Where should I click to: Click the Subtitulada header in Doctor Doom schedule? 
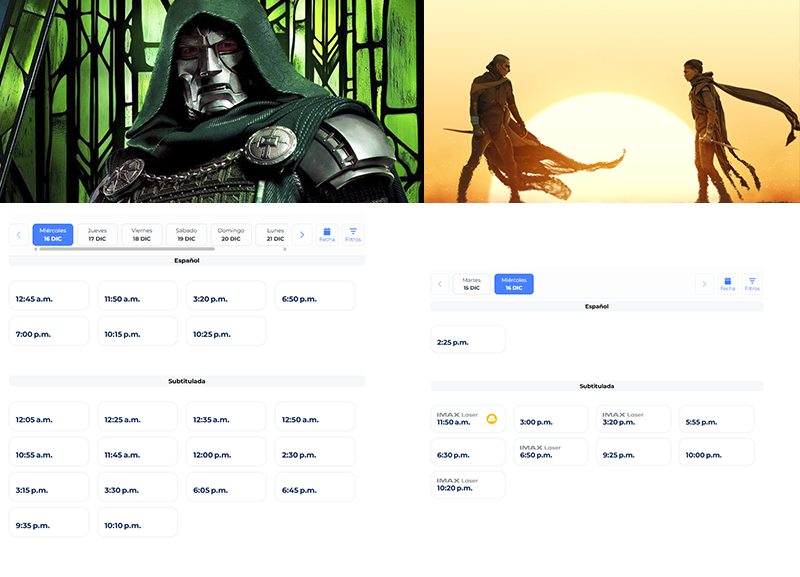(x=187, y=381)
